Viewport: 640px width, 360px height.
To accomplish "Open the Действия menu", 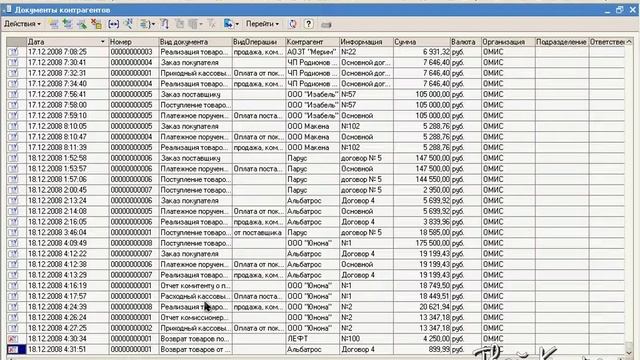I will pyautogui.click(x=22, y=24).
